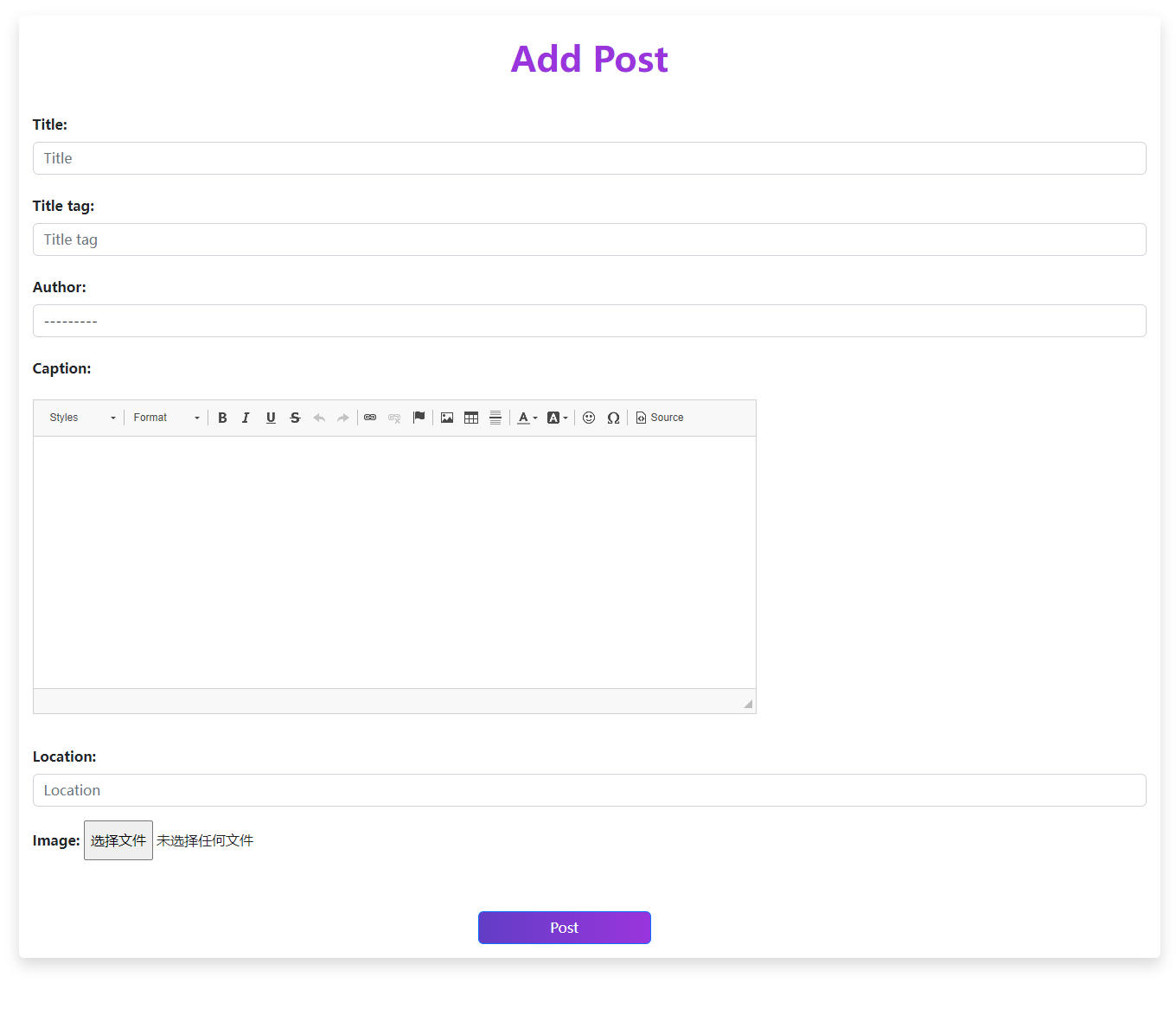The height and width of the screenshot is (1034, 1176).
Task: Open the Styles dropdown
Action: pyautogui.click(x=82, y=418)
